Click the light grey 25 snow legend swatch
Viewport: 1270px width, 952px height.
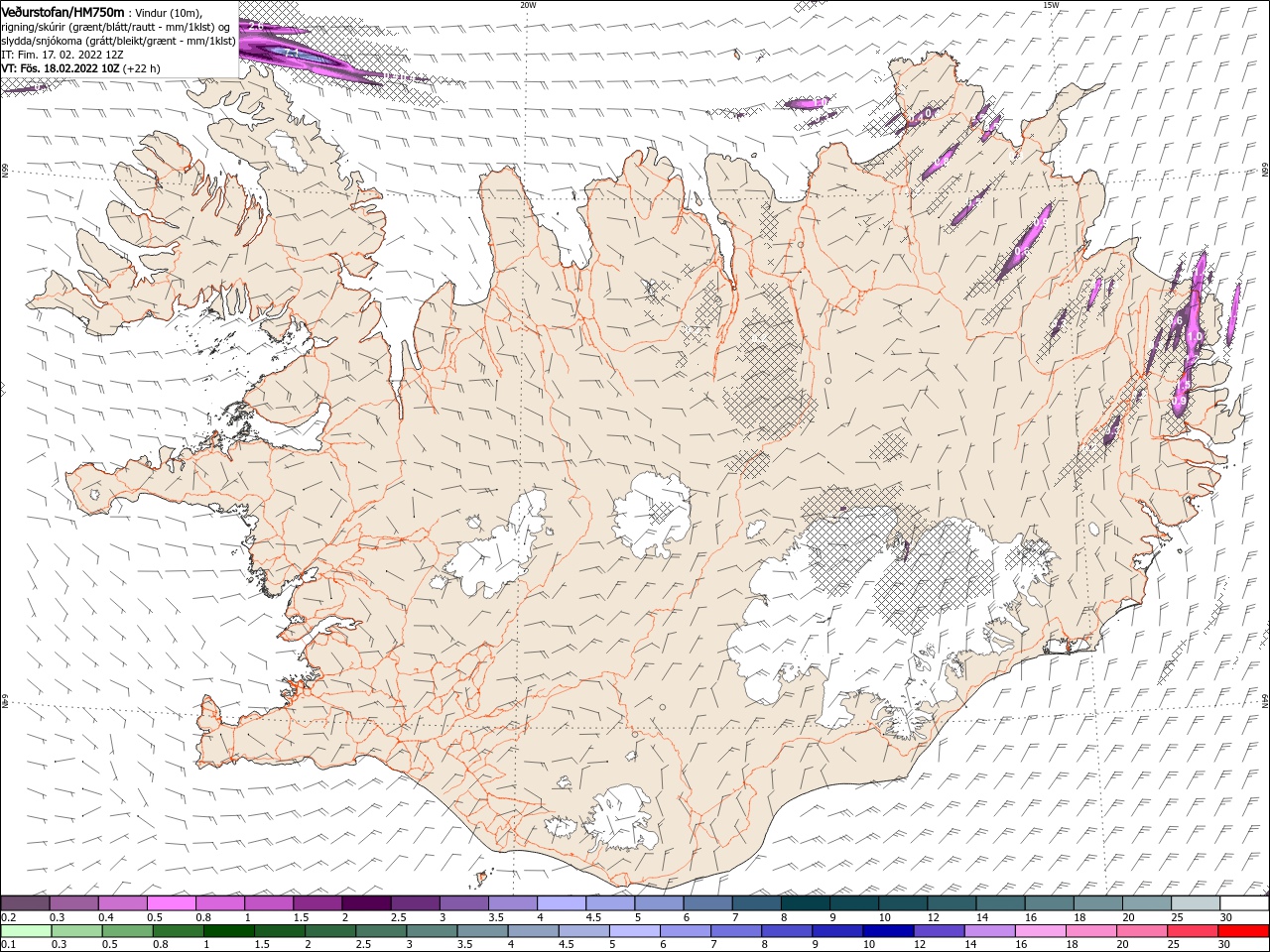pyautogui.click(x=1195, y=903)
